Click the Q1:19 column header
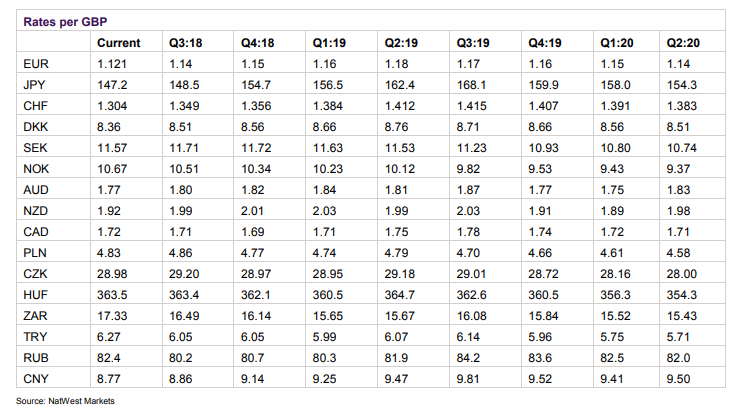This screenshot has height=410, width=740. [330, 43]
